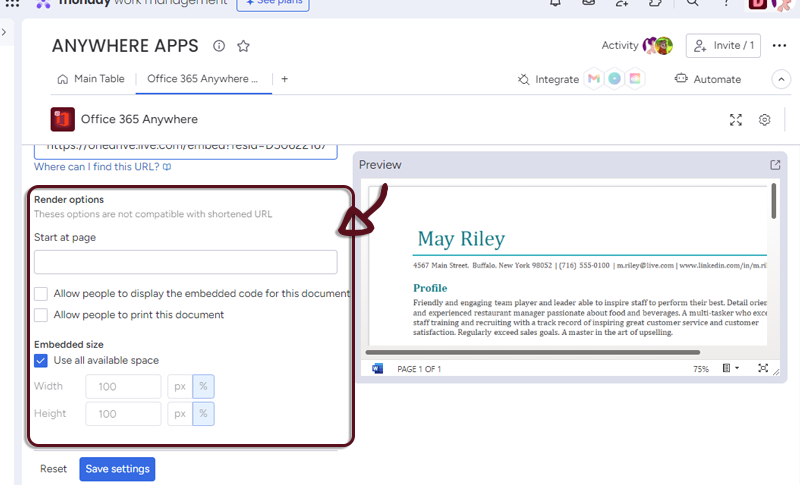The image size is (800, 485).
Task: Open the page layout dropdown in preview footer
Action: coord(731,369)
